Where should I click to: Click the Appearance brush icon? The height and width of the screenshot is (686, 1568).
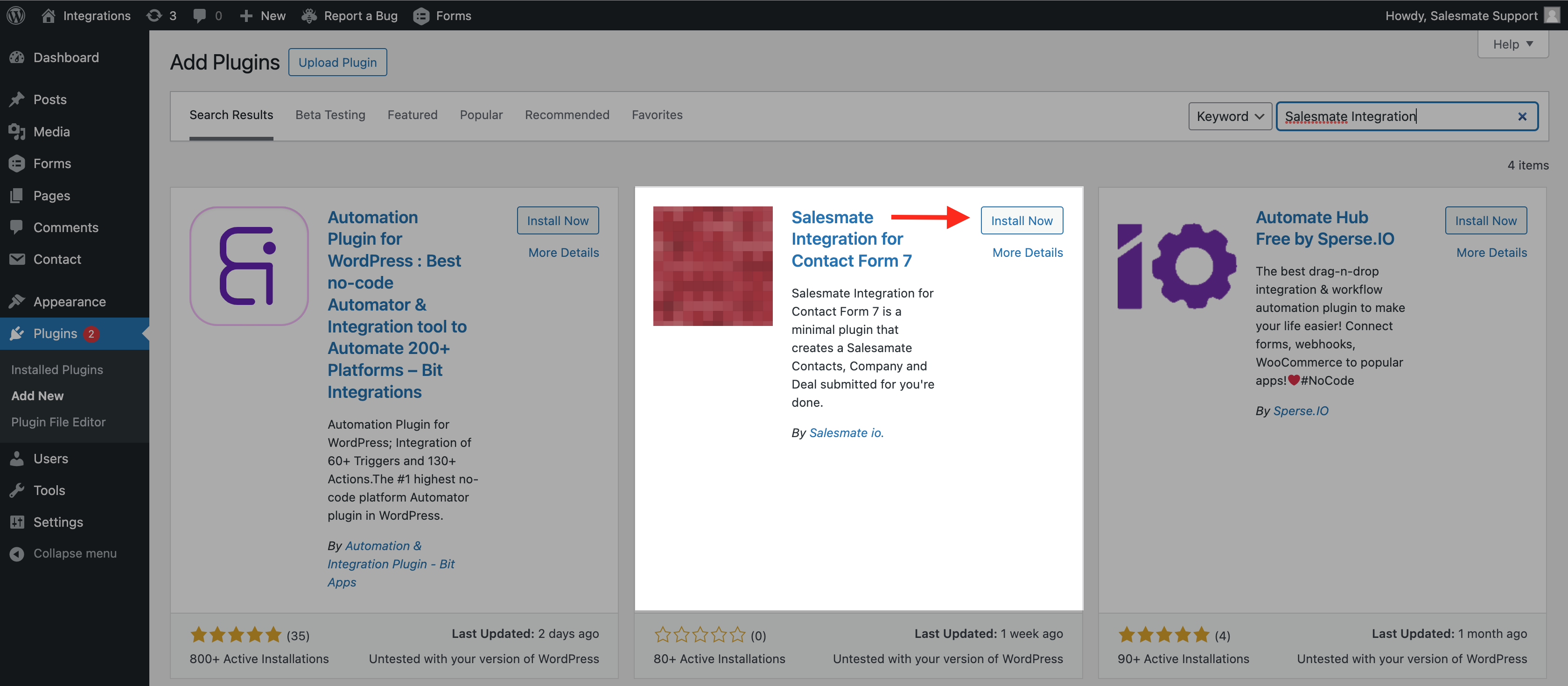17,301
